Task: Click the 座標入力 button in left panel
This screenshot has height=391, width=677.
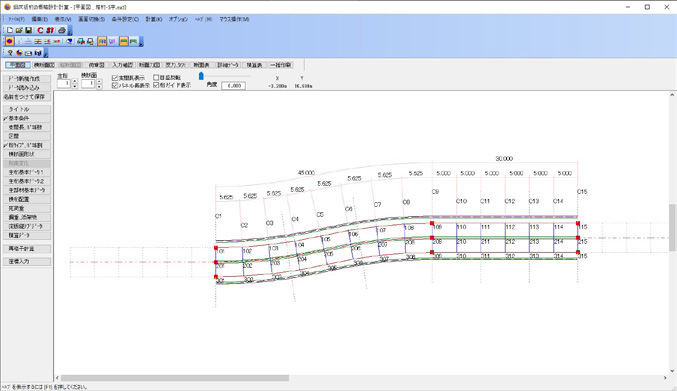Action: pyautogui.click(x=27, y=262)
